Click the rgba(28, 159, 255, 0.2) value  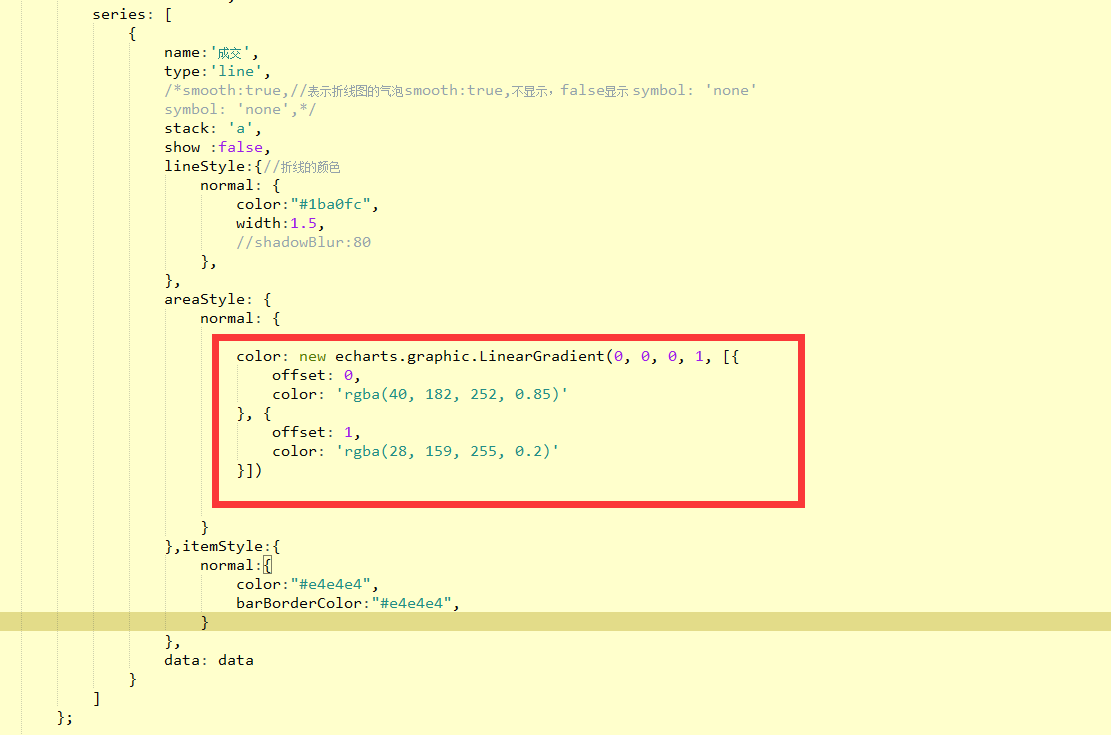point(447,451)
